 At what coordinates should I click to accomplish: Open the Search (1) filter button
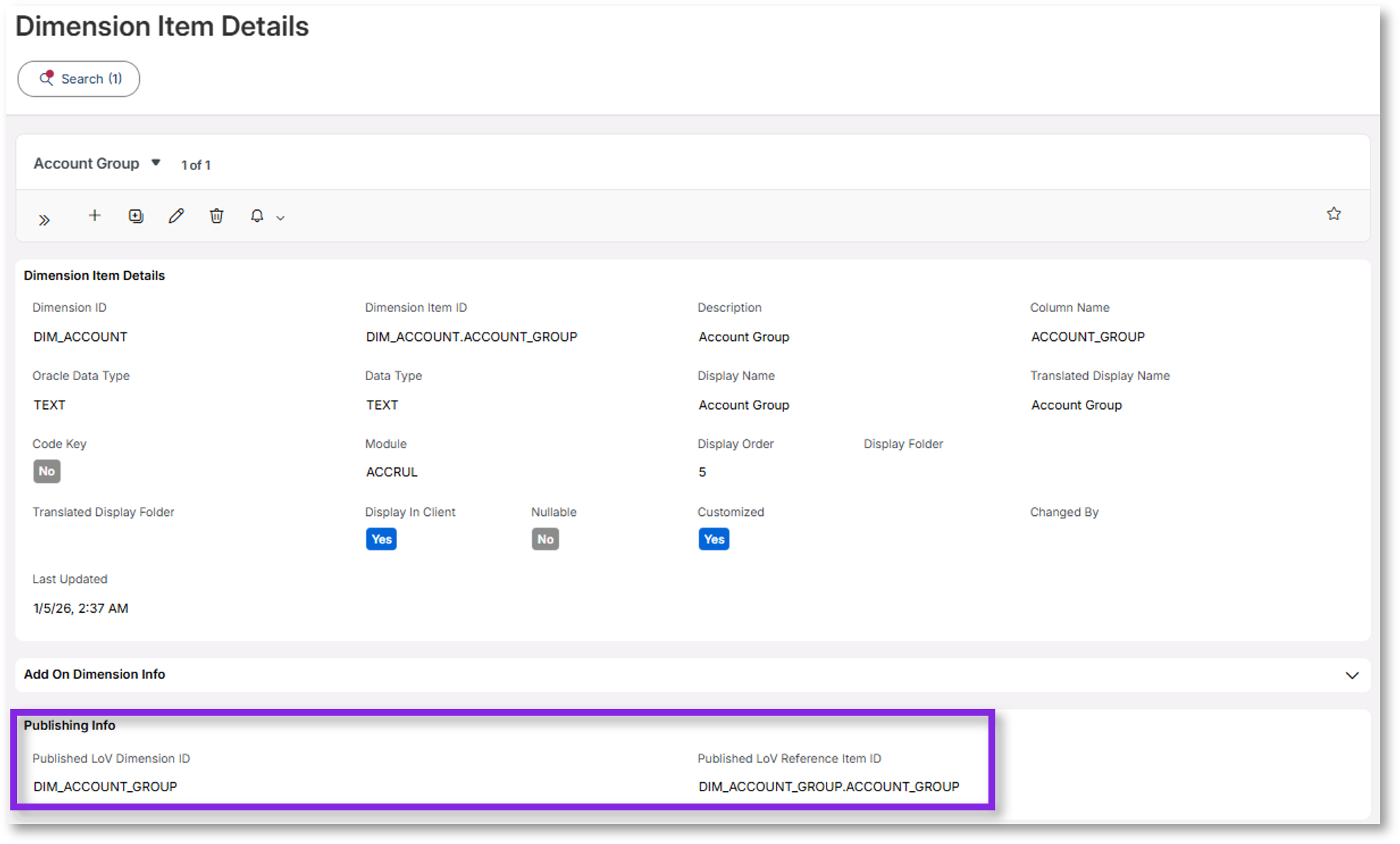(x=79, y=79)
